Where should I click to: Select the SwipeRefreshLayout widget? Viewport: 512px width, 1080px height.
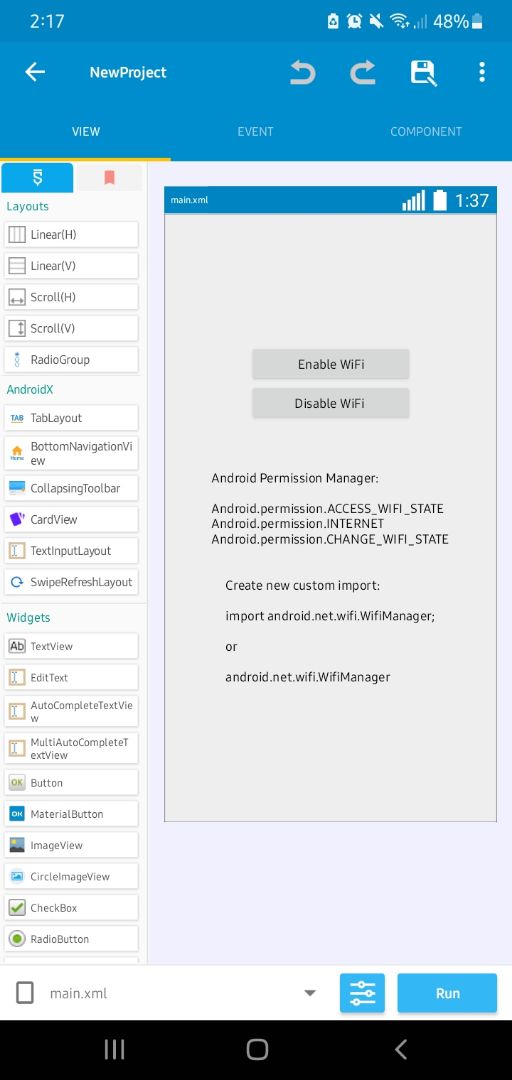pos(71,582)
